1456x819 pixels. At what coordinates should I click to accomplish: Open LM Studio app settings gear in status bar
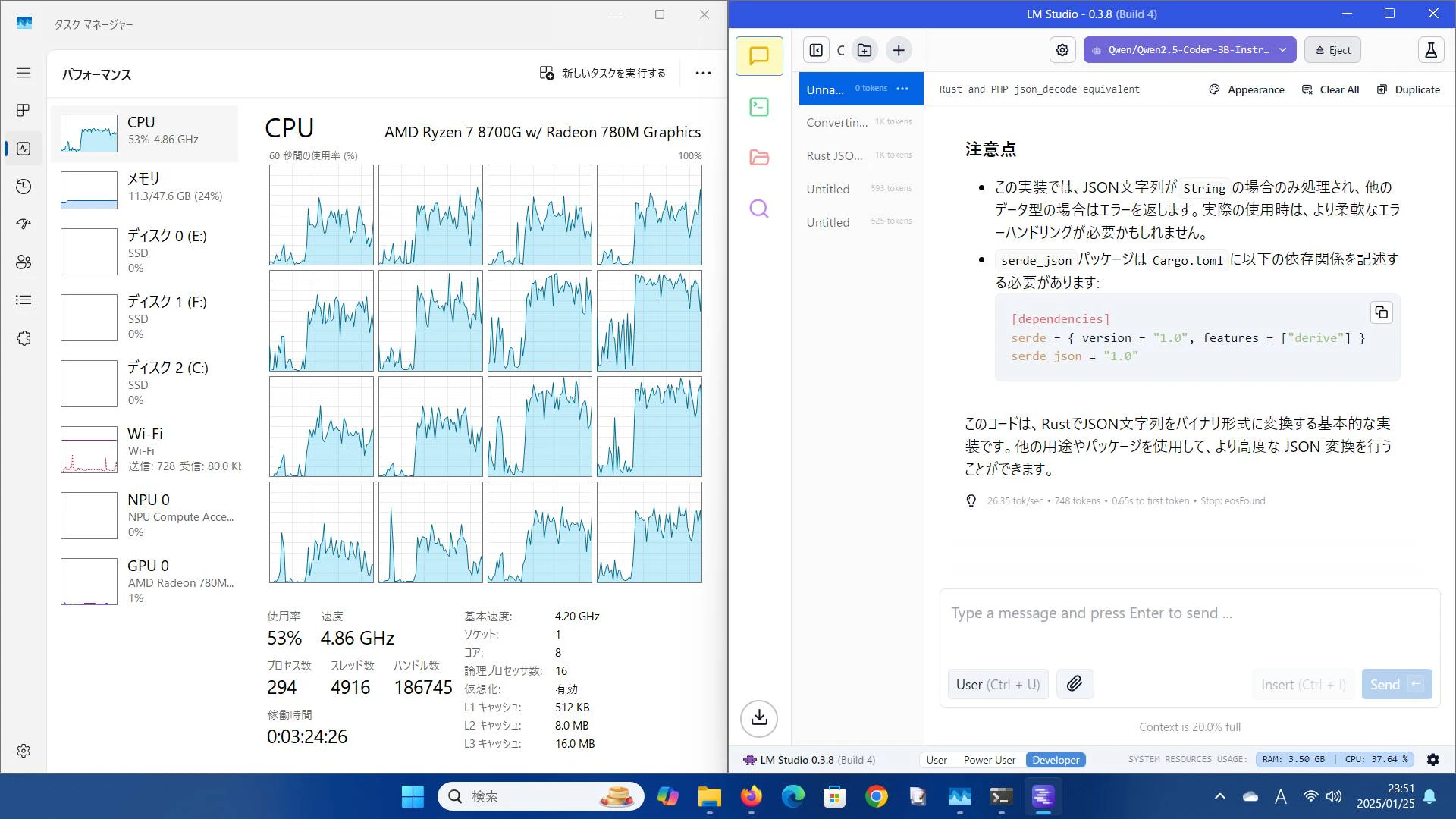point(1433,760)
